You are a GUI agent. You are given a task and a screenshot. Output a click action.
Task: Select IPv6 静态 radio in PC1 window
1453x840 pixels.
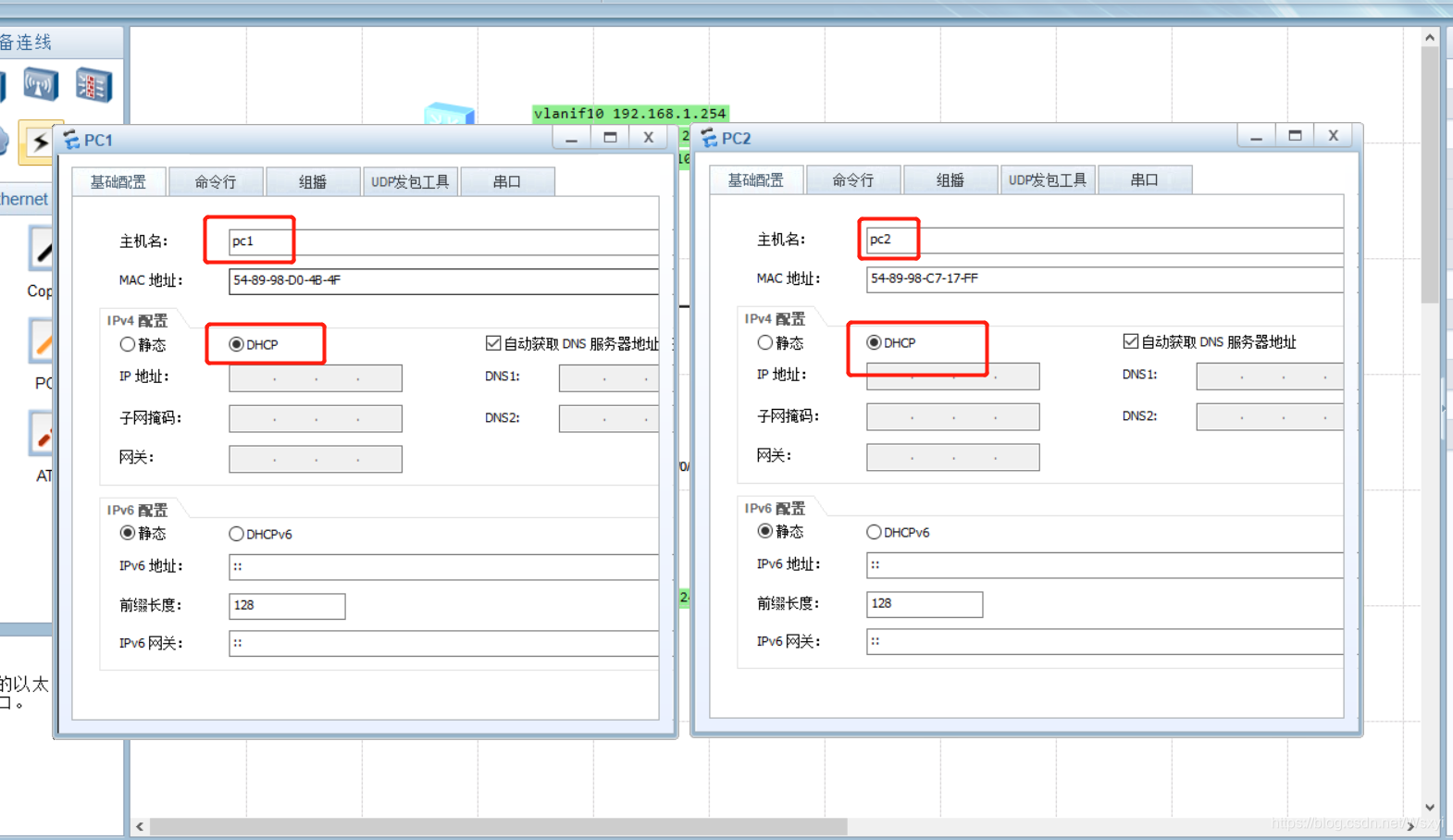[128, 533]
